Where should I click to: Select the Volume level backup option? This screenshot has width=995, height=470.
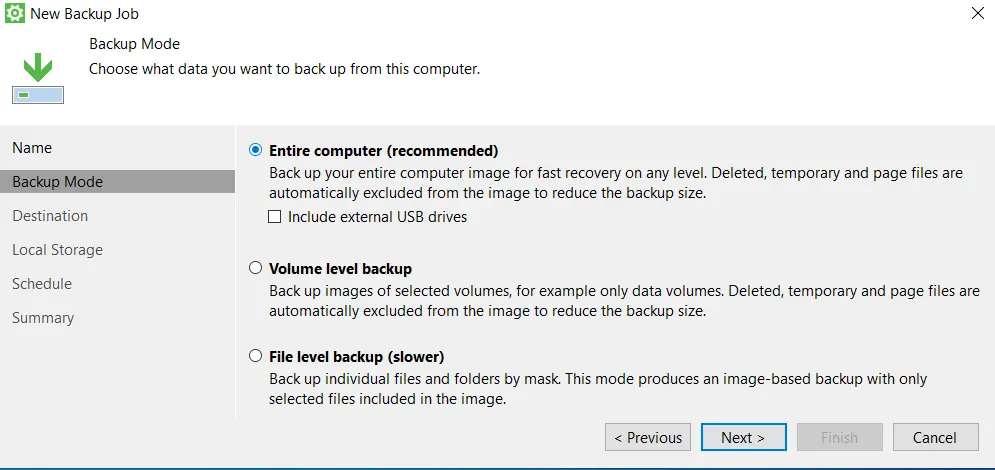pos(256,268)
